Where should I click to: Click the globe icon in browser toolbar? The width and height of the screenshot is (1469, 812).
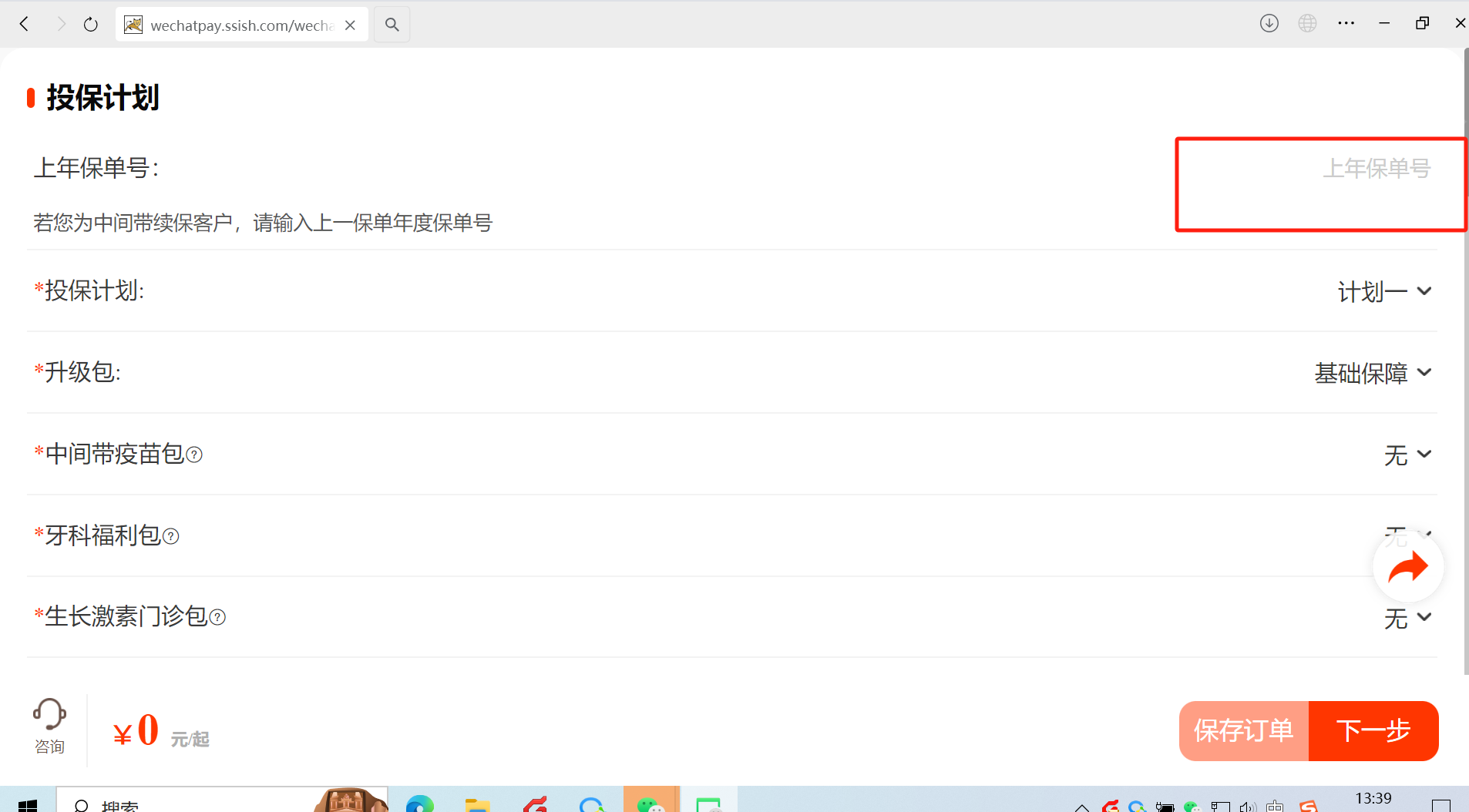(x=1307, y=24)
